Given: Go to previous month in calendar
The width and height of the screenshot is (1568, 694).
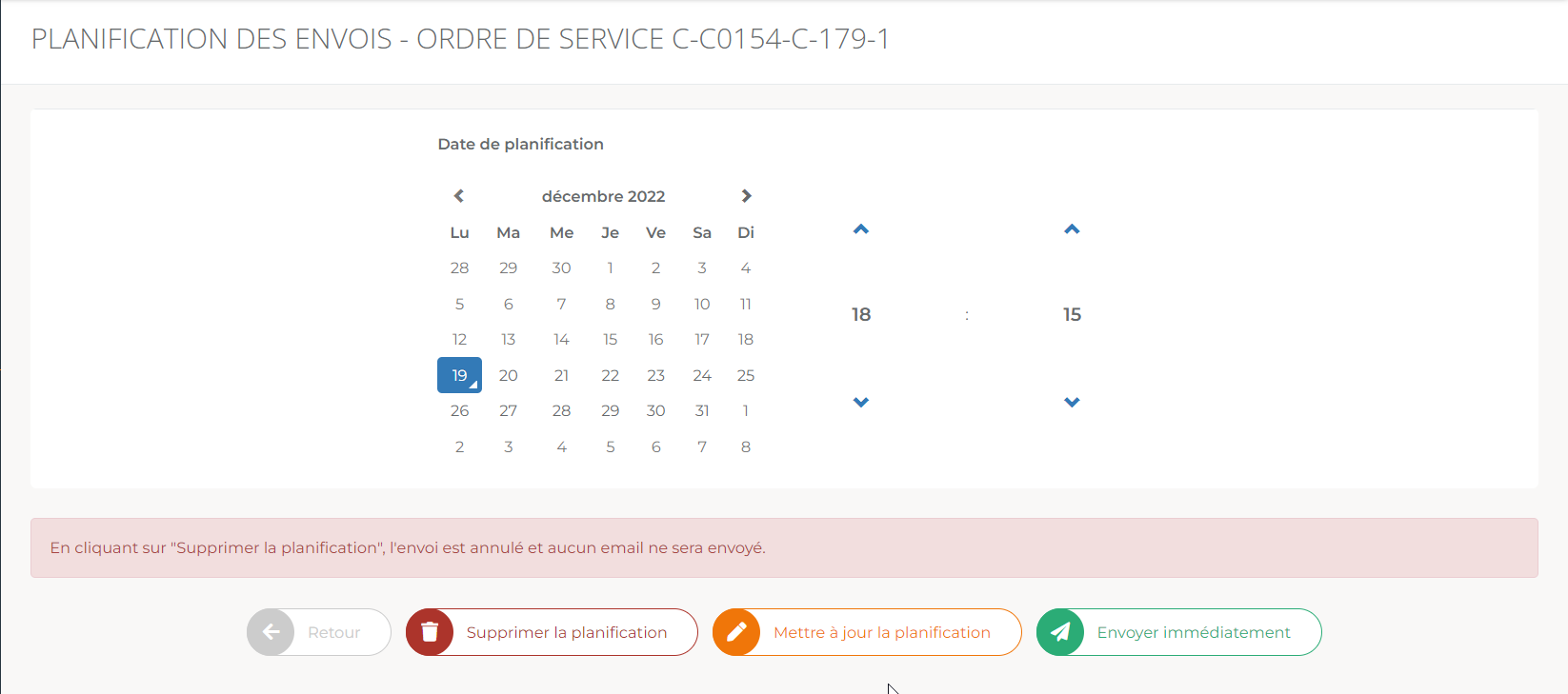Looking at the screenshot, I should tap(459, 196).
